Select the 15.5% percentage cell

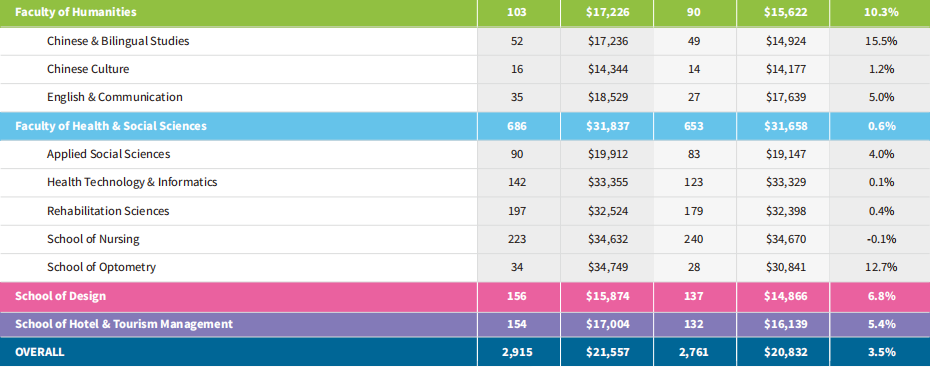(x=880, y=41)
